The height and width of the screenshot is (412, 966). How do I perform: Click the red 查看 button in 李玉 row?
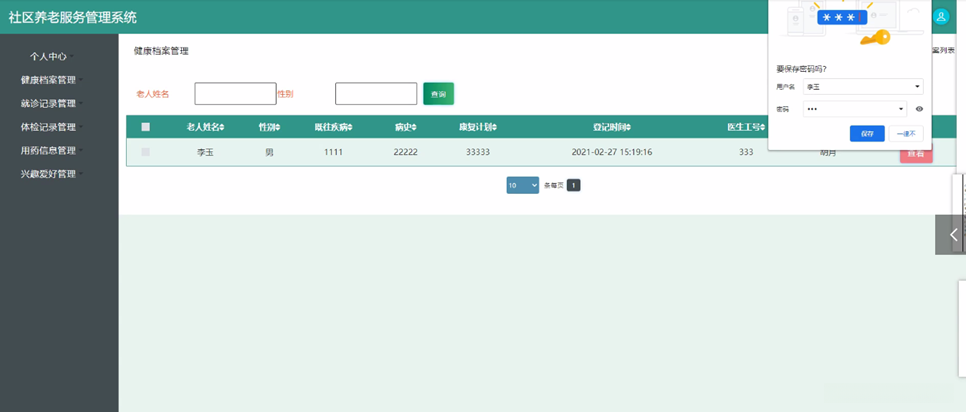coord(916,154)
